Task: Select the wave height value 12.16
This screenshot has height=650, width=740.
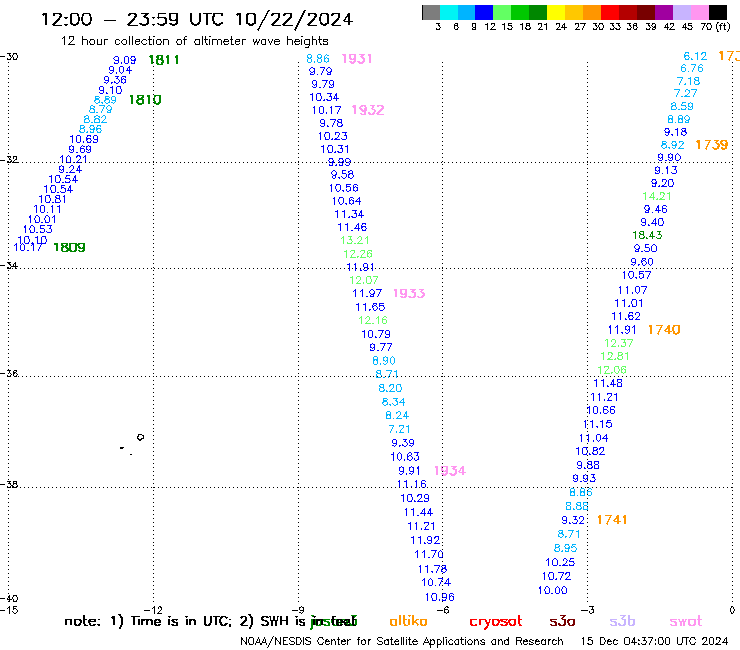Action: click(373, 321)
